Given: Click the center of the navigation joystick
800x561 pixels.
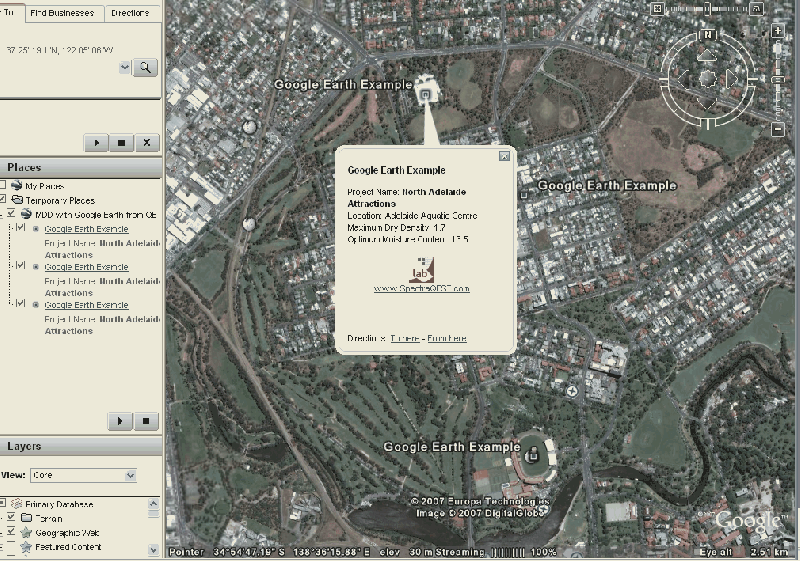Looking at the screenshot, I should click(x=707, y=78).
